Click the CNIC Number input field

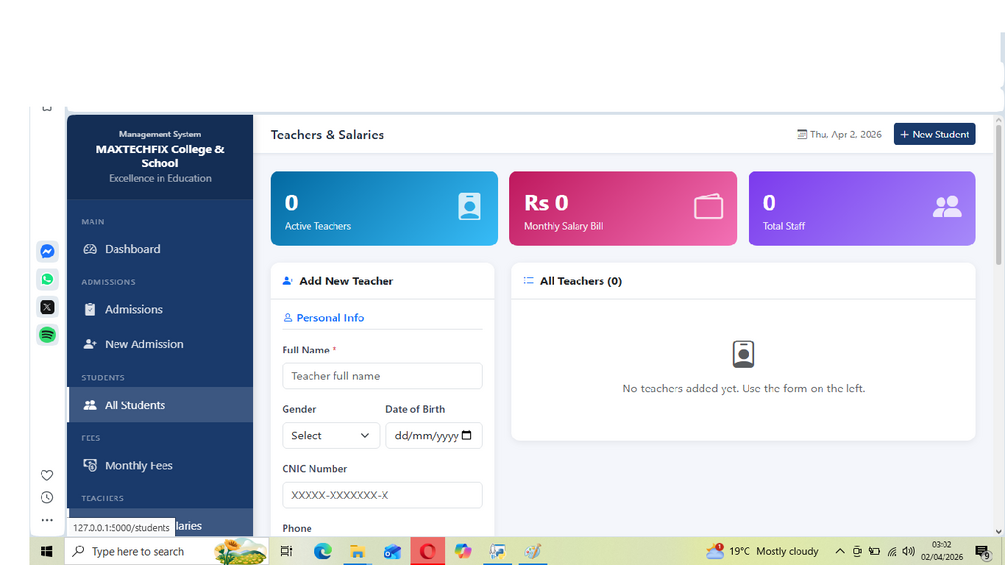[383, 495]
